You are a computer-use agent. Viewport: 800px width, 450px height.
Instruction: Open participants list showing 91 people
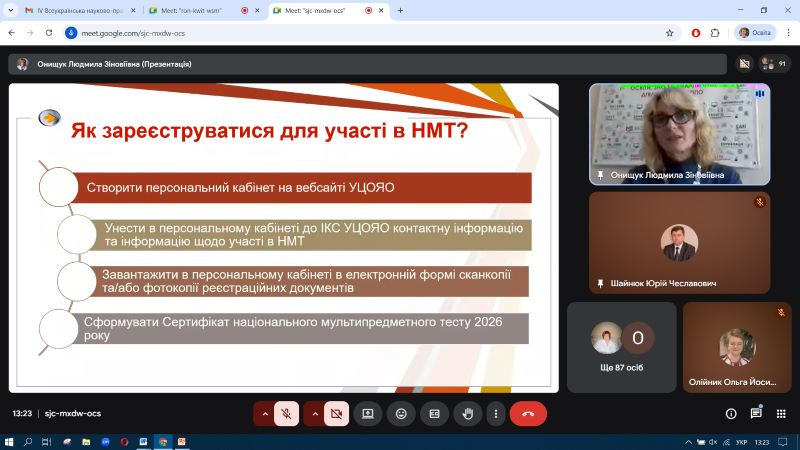(x=773, y=64)
